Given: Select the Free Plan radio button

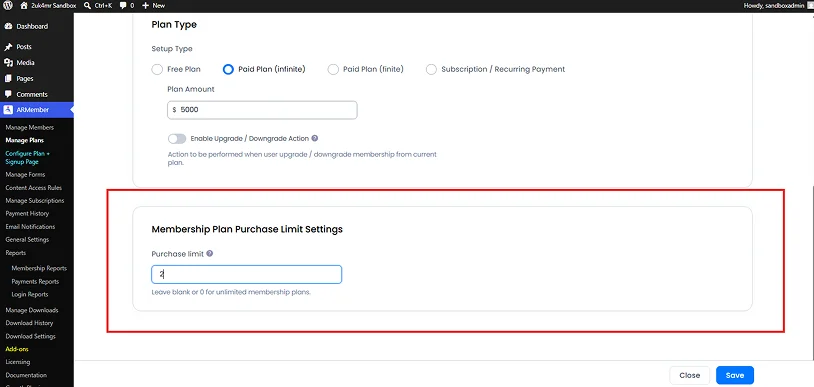Looking at the screenshot, I should click(157, 69).
